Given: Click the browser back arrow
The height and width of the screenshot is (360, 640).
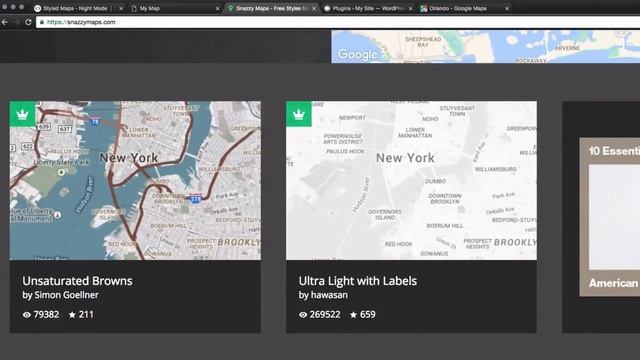Looking at the screenshot, I should point(5,22).
